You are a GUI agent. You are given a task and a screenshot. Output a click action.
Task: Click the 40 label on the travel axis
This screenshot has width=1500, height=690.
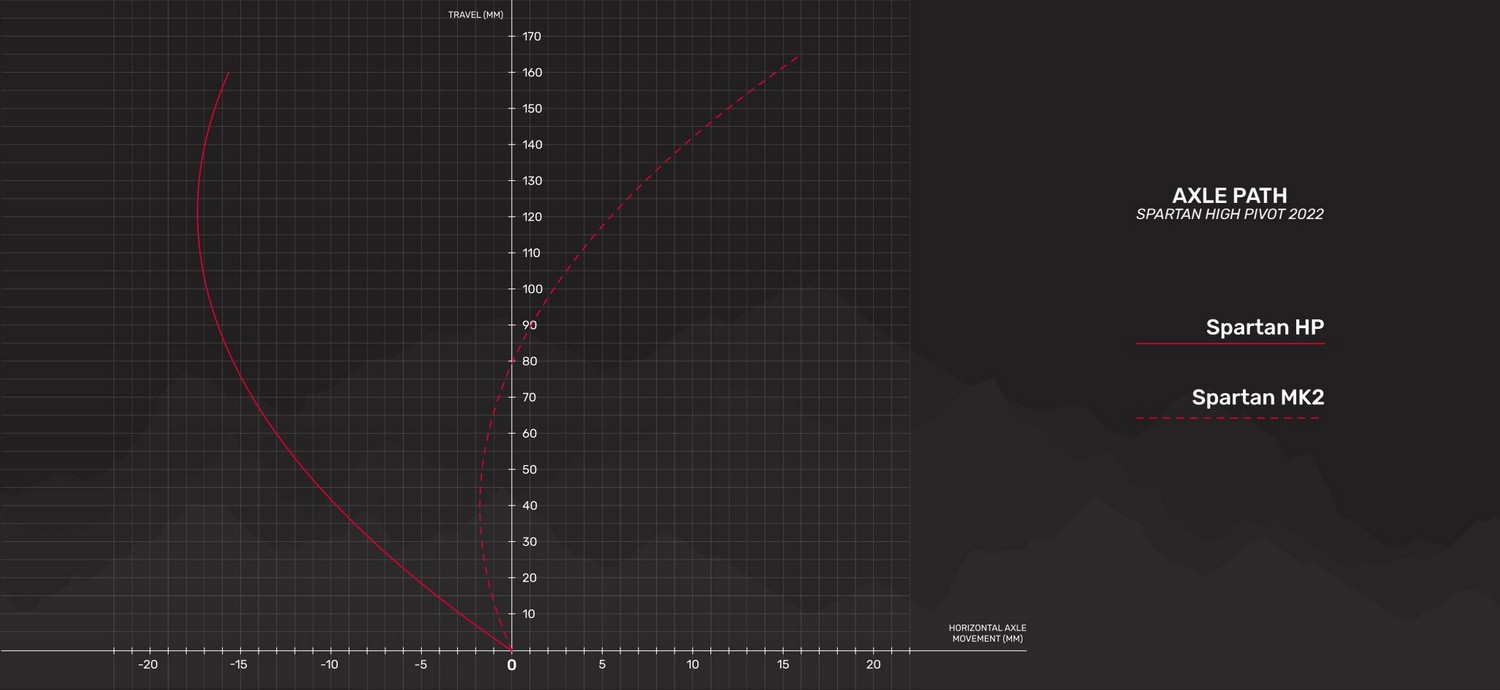(530, 505)
